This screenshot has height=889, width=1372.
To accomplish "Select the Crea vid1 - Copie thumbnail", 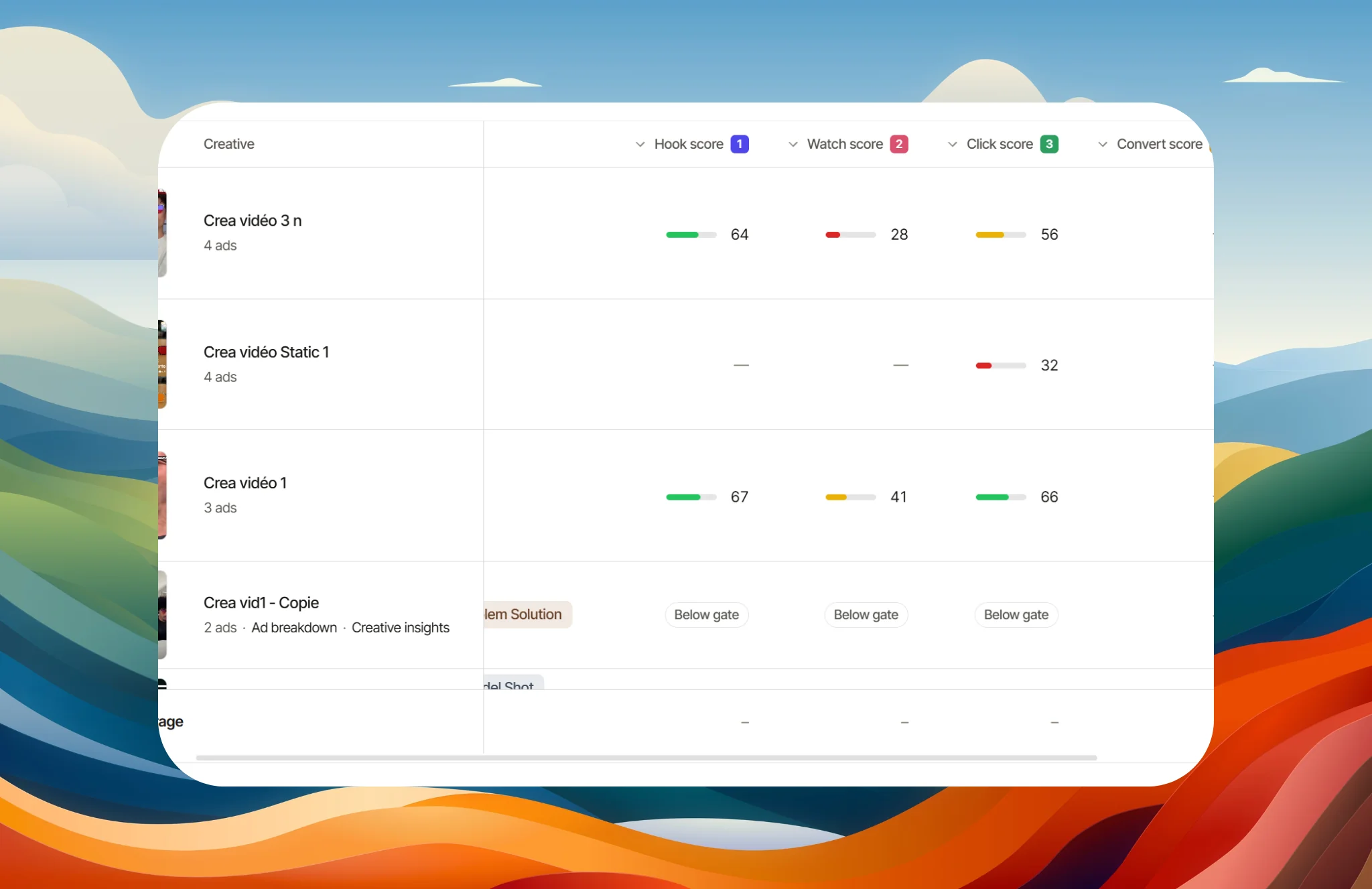I will (x=162, y=615).
